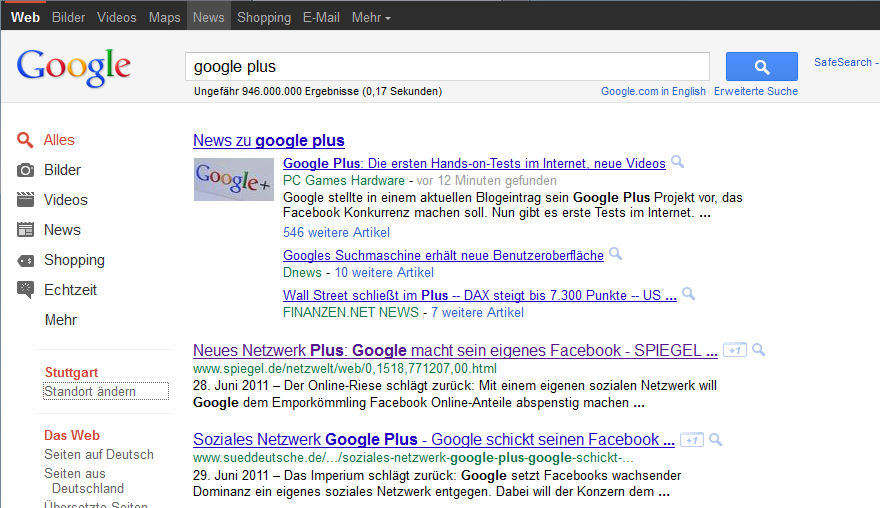The height and width of the screenshot is (508, 880).
Task: Filter by Seiten auf Deutsch
Action: tap(99, 455)
